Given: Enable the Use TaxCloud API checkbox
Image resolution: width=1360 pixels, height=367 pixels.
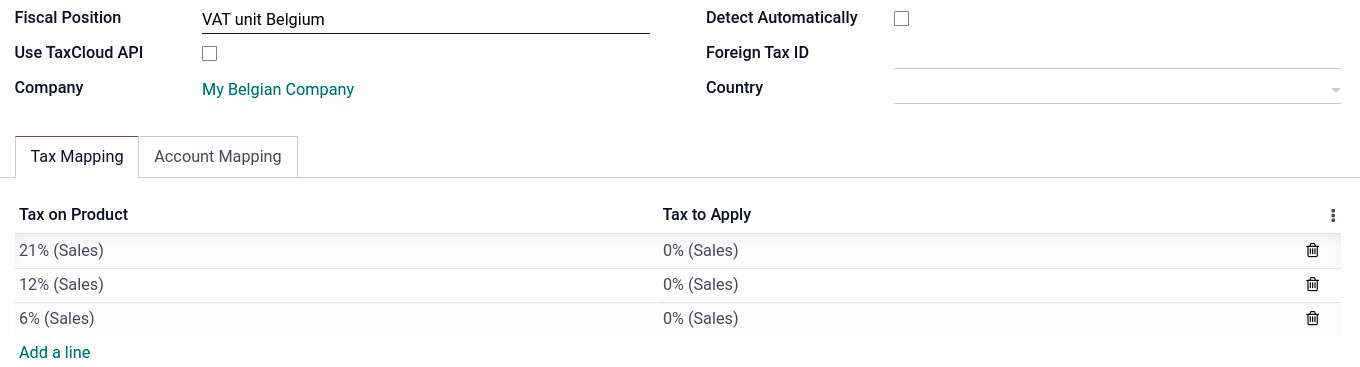Looking at the screenshot, I should click(210, 53).
